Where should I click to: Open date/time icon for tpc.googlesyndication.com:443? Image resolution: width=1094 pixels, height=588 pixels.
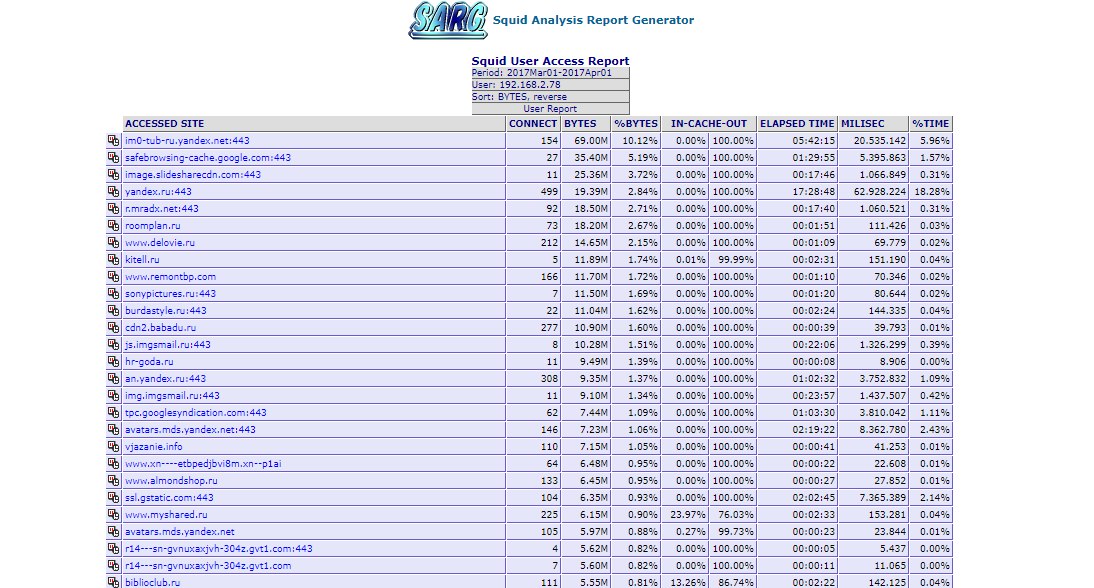113,412
